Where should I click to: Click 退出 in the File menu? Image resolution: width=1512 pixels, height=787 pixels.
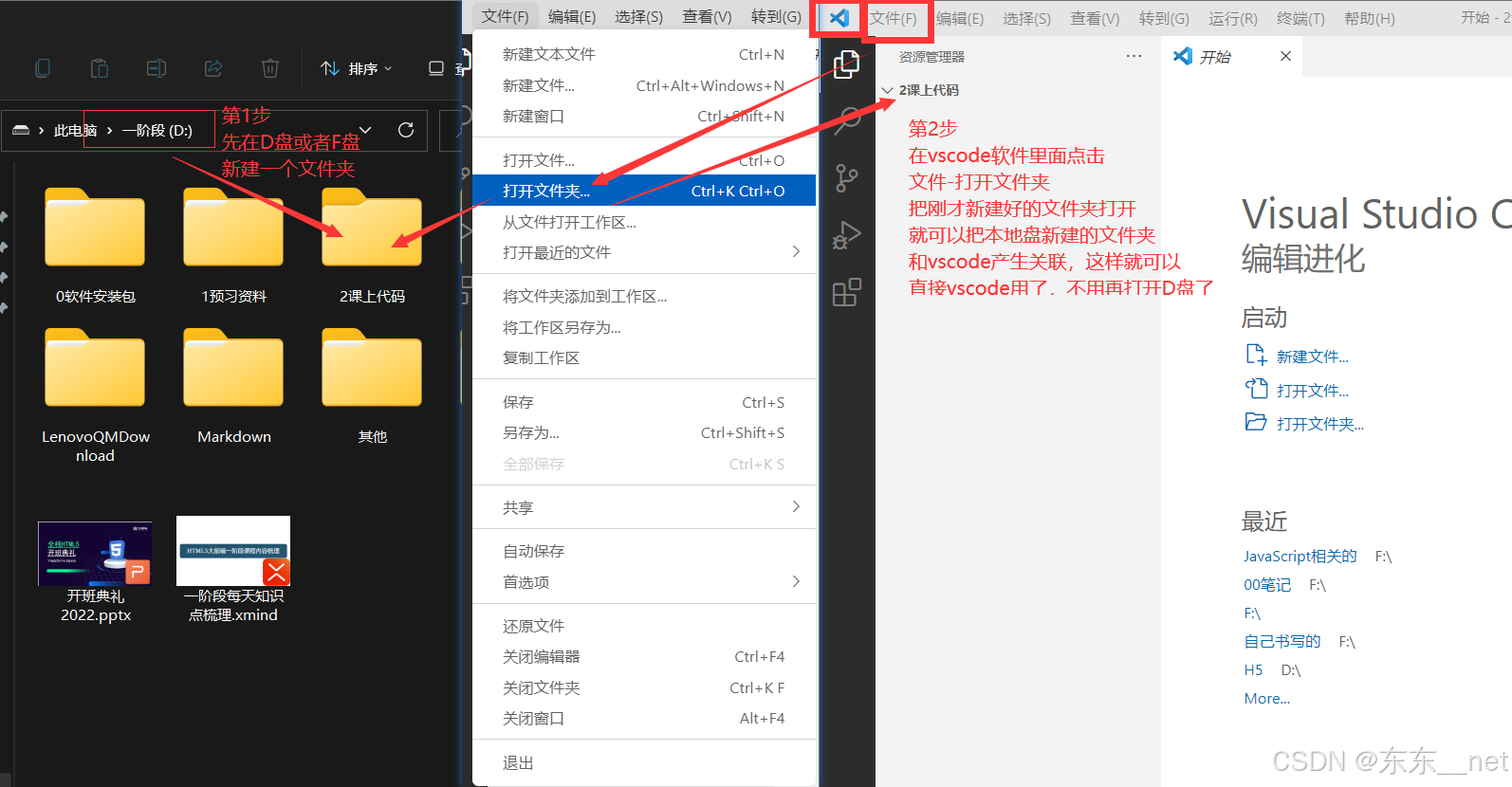click(644, 762)
